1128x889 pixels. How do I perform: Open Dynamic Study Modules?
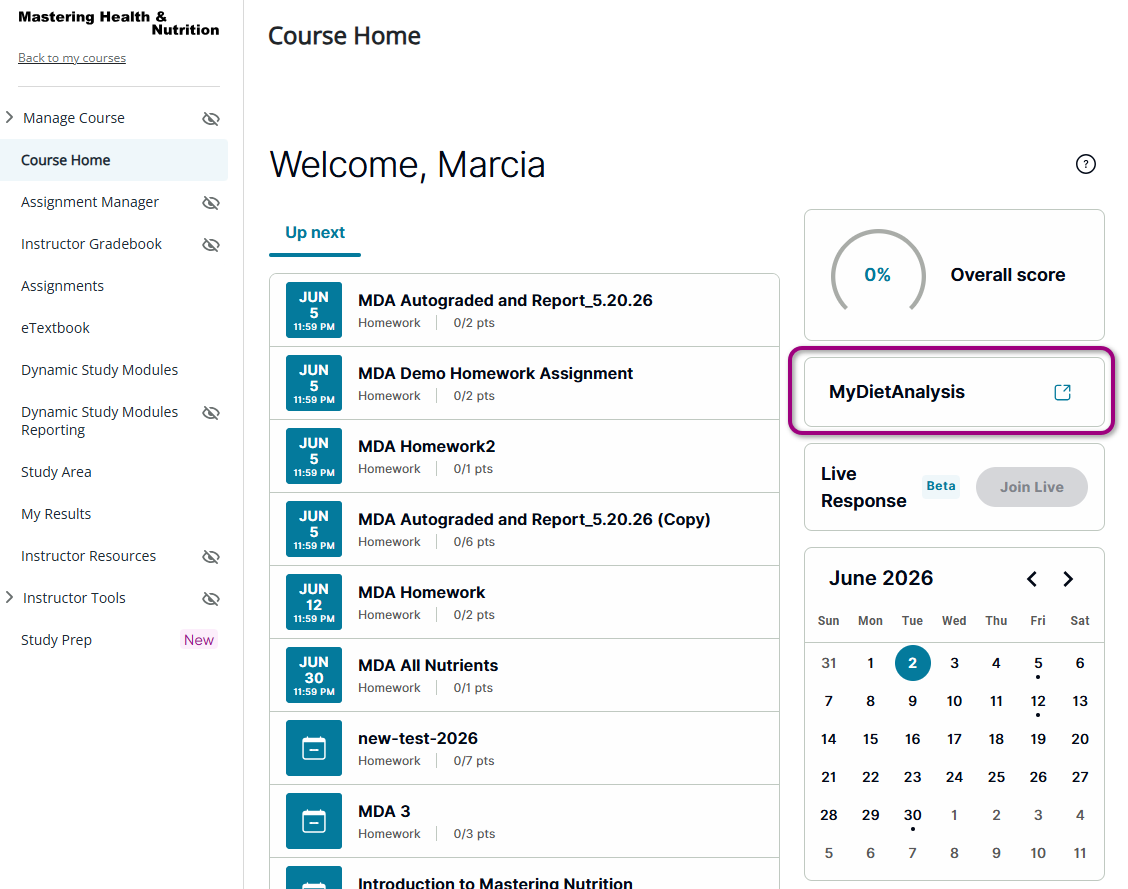[99, 370]
